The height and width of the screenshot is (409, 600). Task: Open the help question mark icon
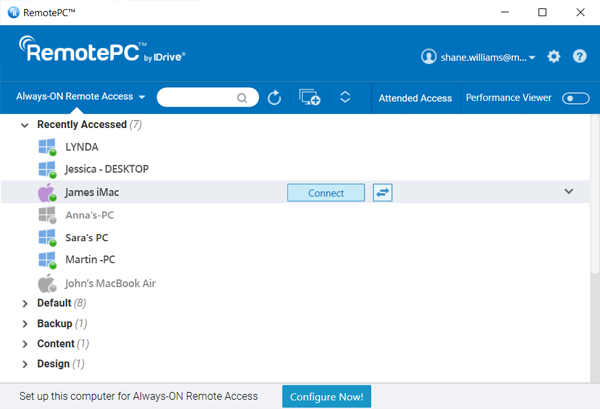click(579, 57)
